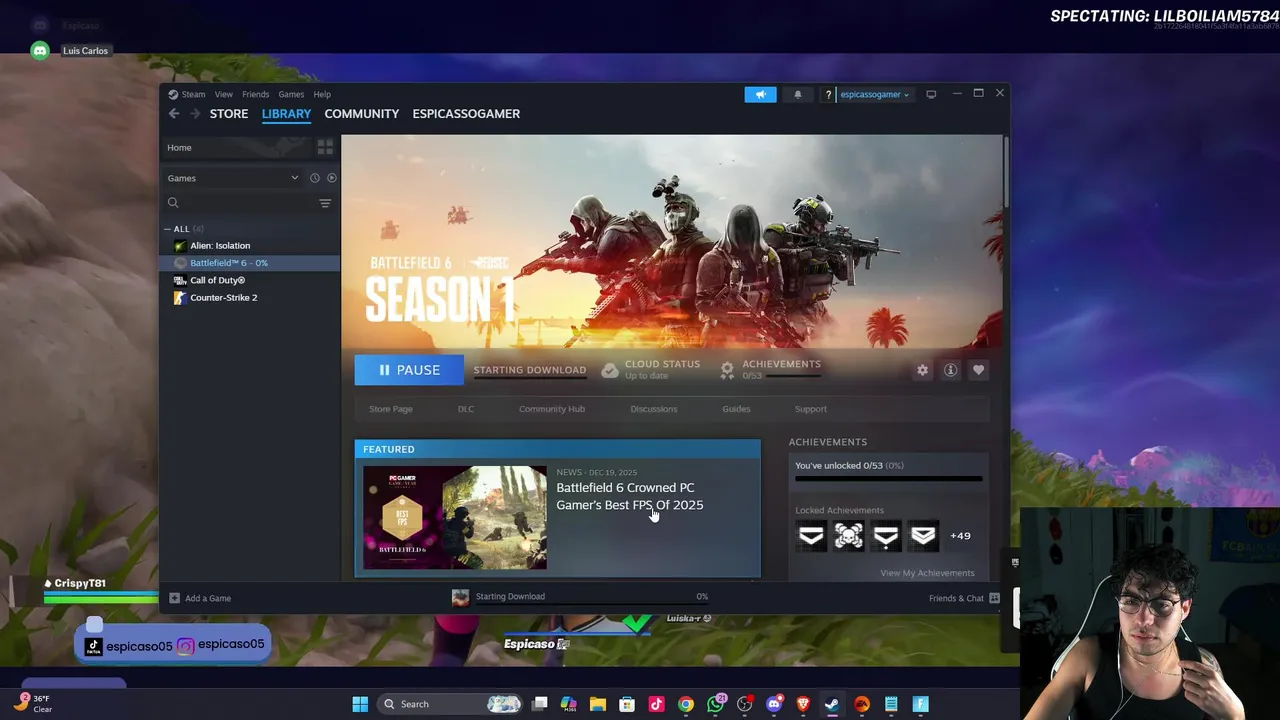This screenshot has height=720, width=1280.
Task: Show game information icon
Action: click(950, 370)
